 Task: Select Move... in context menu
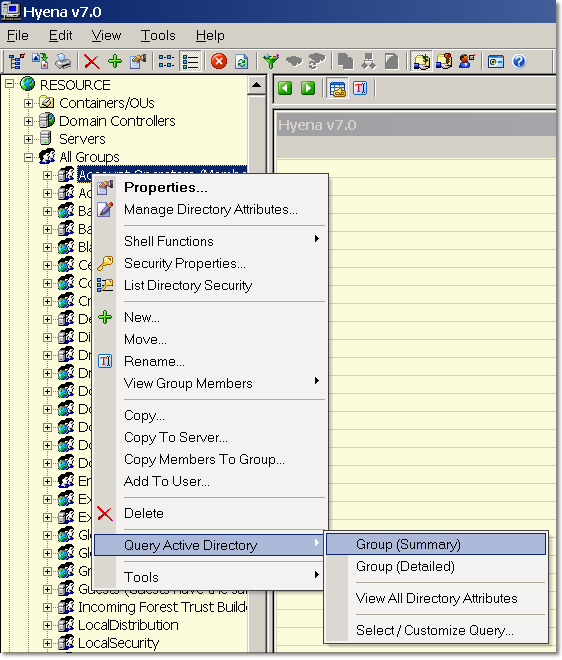(x=210, y=339)
